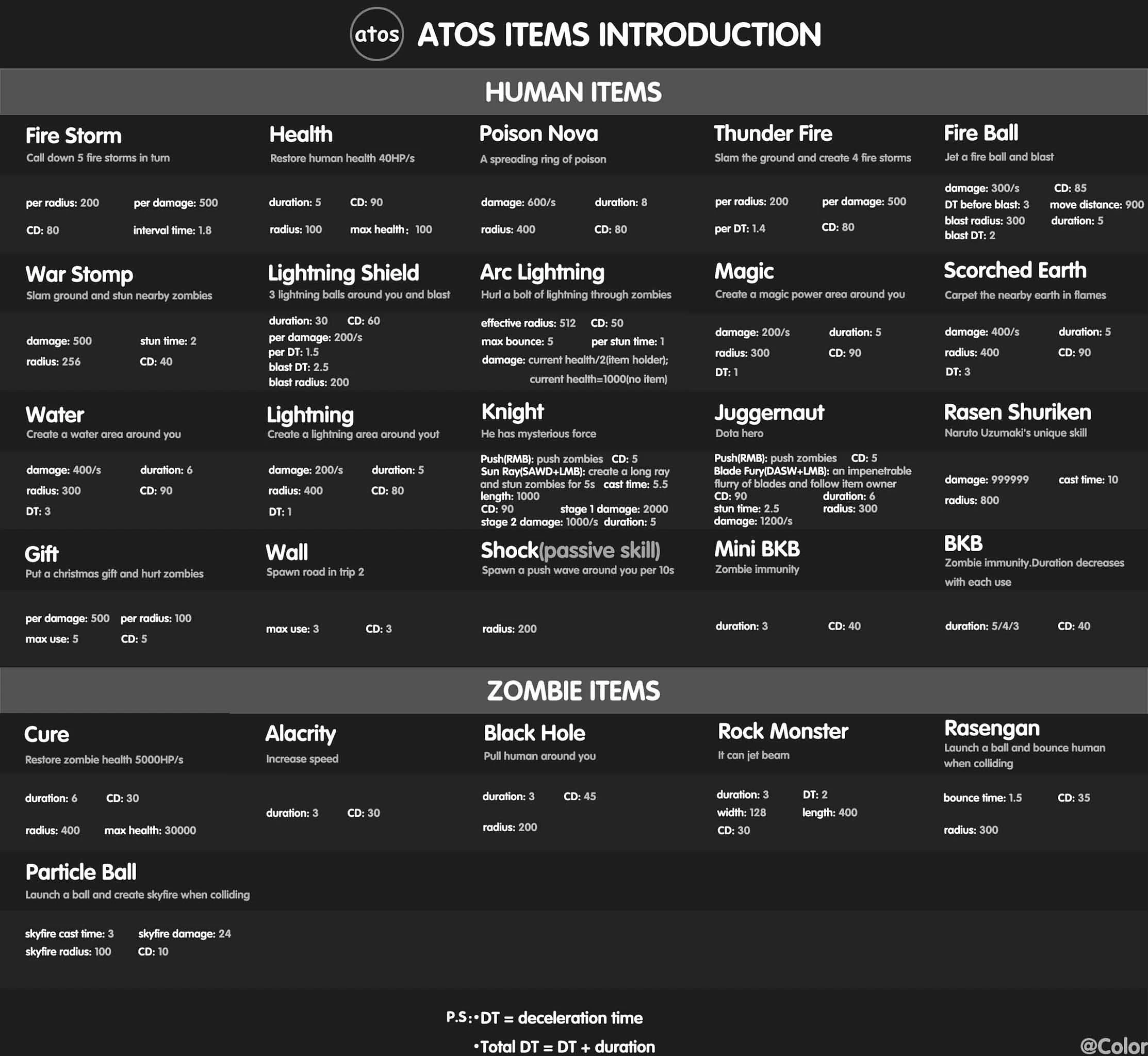Image resolution: width=1148 pixels, height=1056 pixels.
Task: Open the Black Hole zombie item heading
Action: coord(534,733)
